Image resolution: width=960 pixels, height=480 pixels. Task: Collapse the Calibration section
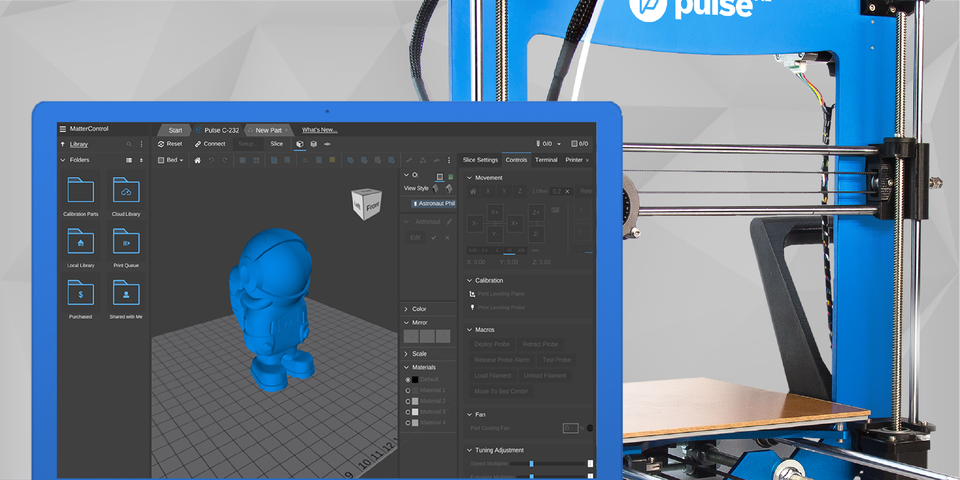tap(470, 280)
